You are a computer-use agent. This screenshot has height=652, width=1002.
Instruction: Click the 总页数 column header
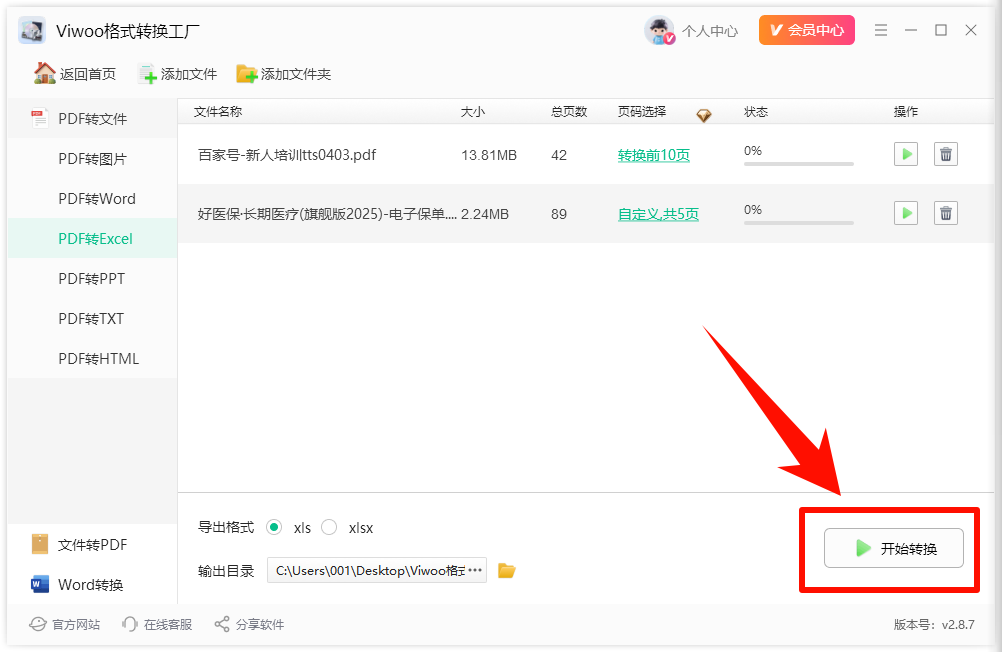point(569,112)
